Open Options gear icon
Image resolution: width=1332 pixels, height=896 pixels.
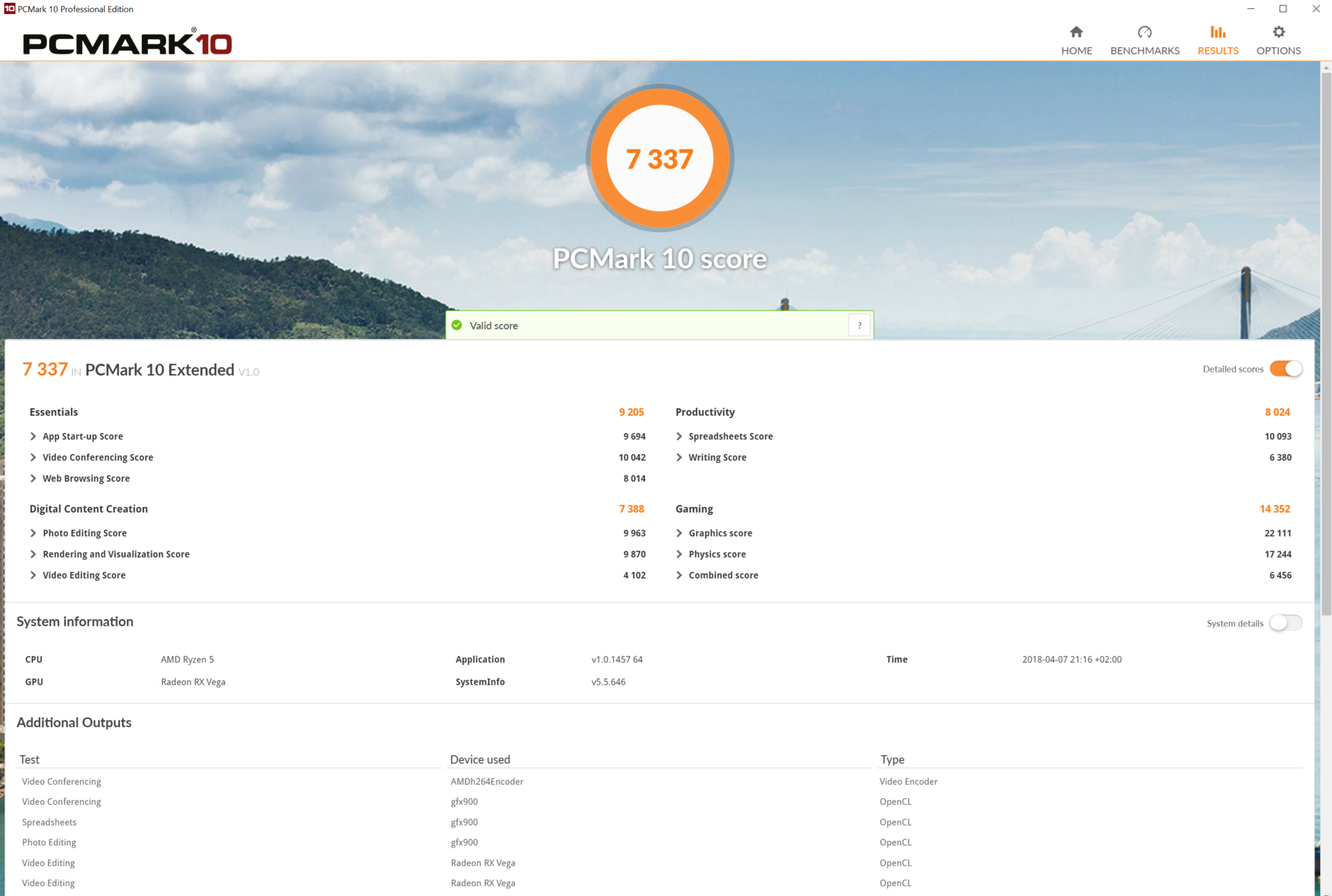(1278, 32)
